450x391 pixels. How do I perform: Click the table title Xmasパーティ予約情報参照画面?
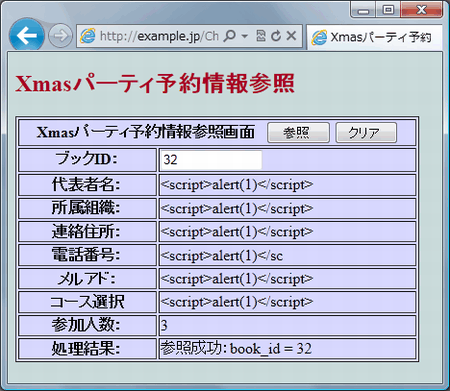tap(146, 132)
